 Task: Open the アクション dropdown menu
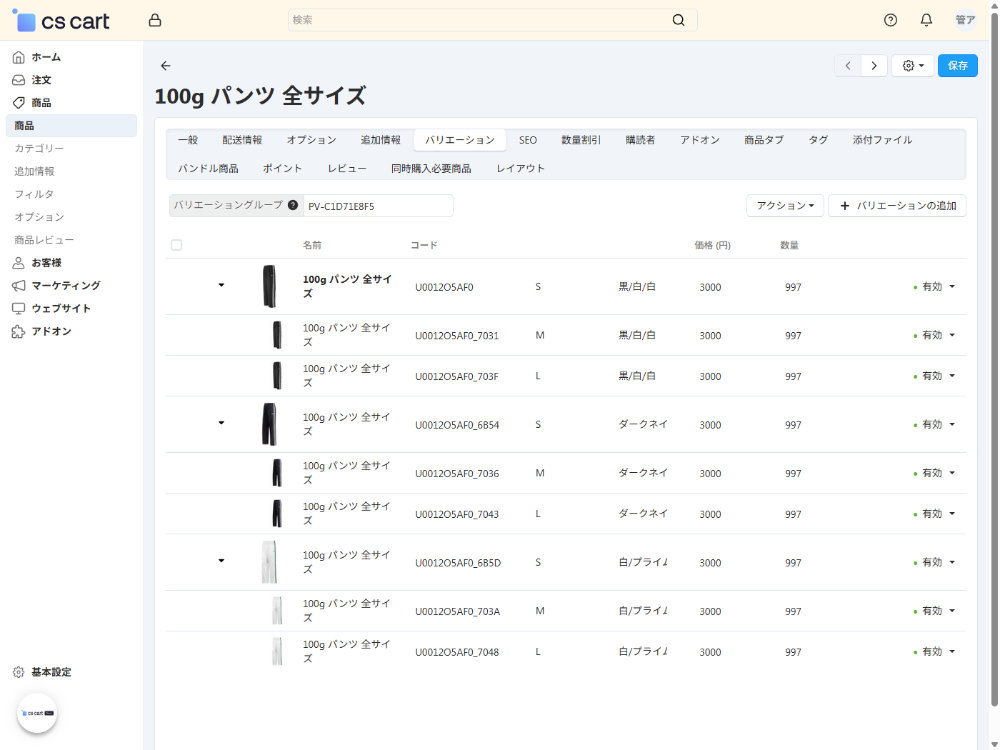point(784,205)
